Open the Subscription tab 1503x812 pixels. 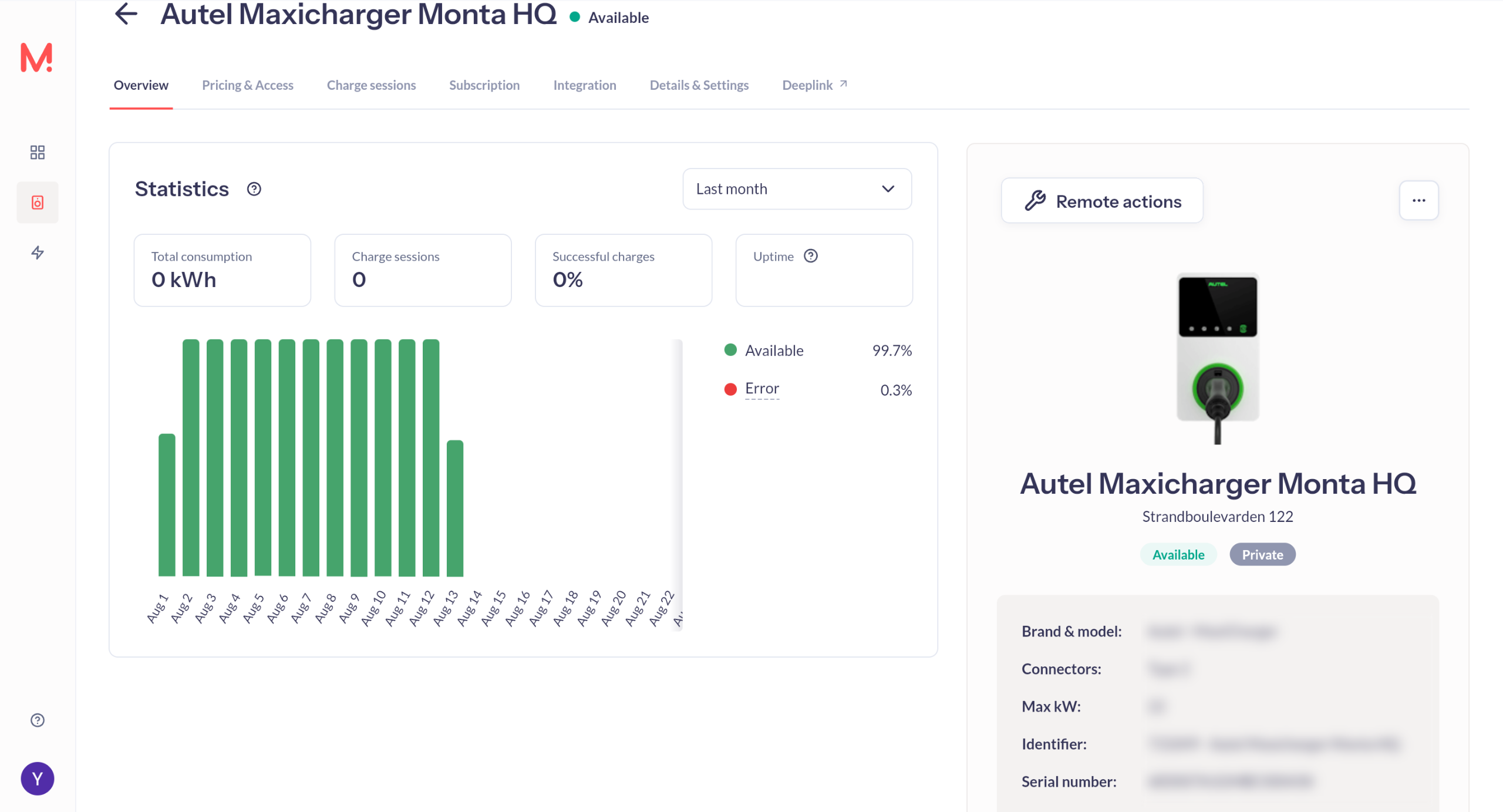[484, 85]
